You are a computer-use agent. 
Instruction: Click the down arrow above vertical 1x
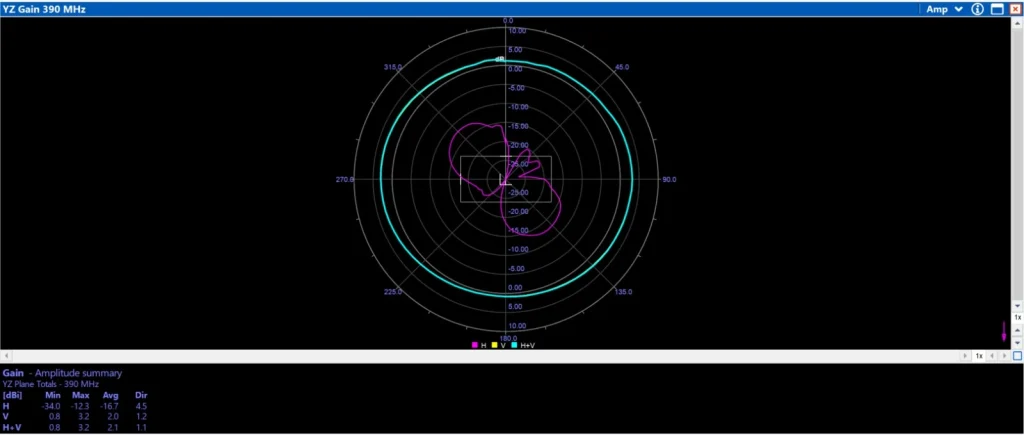(x=1017, y=306)
